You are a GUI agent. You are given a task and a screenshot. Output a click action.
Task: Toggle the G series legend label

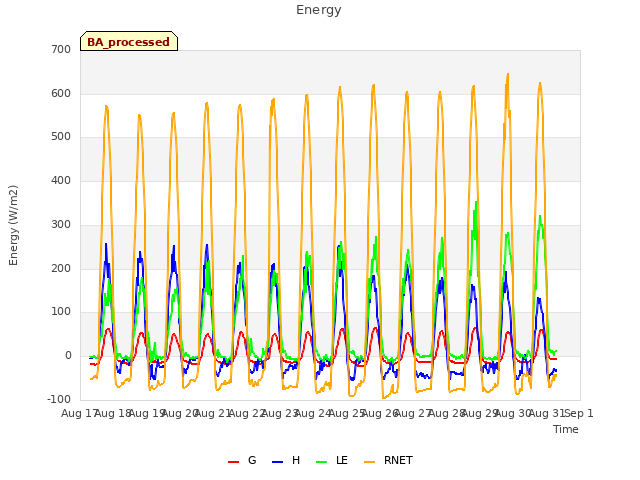(252, 460)
